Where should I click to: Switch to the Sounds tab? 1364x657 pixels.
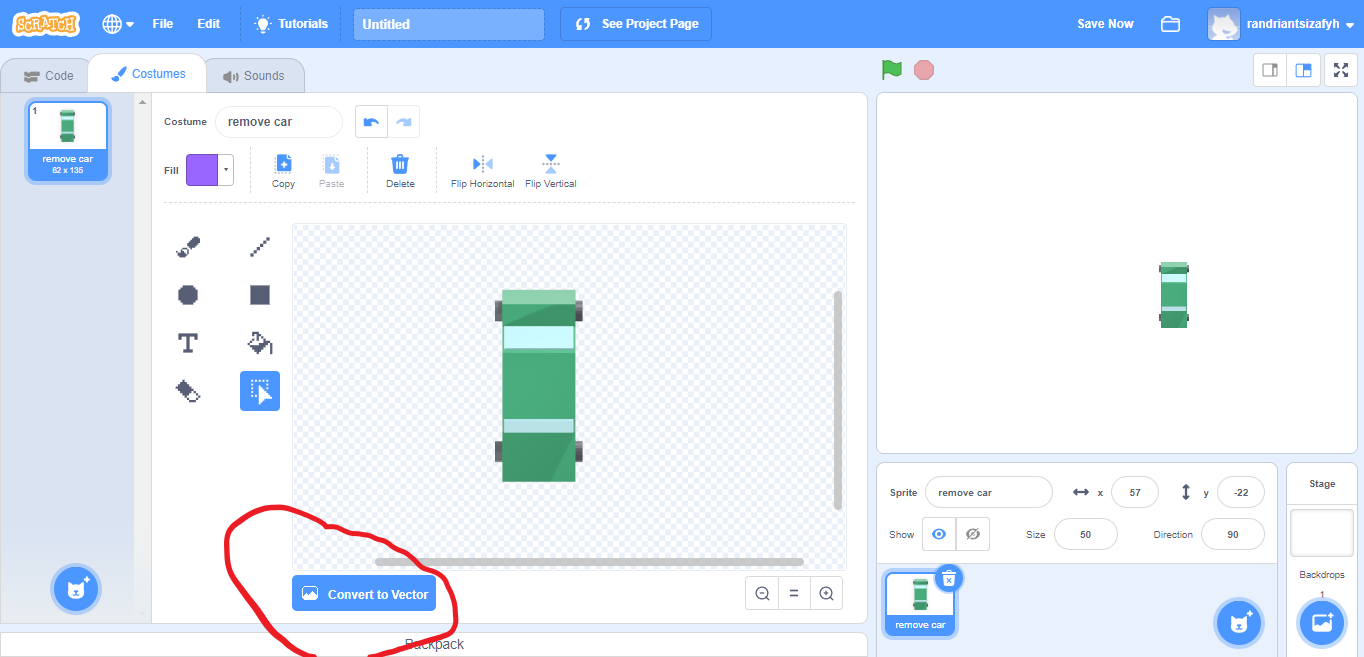pyautogui.click(x=255, y=74)
